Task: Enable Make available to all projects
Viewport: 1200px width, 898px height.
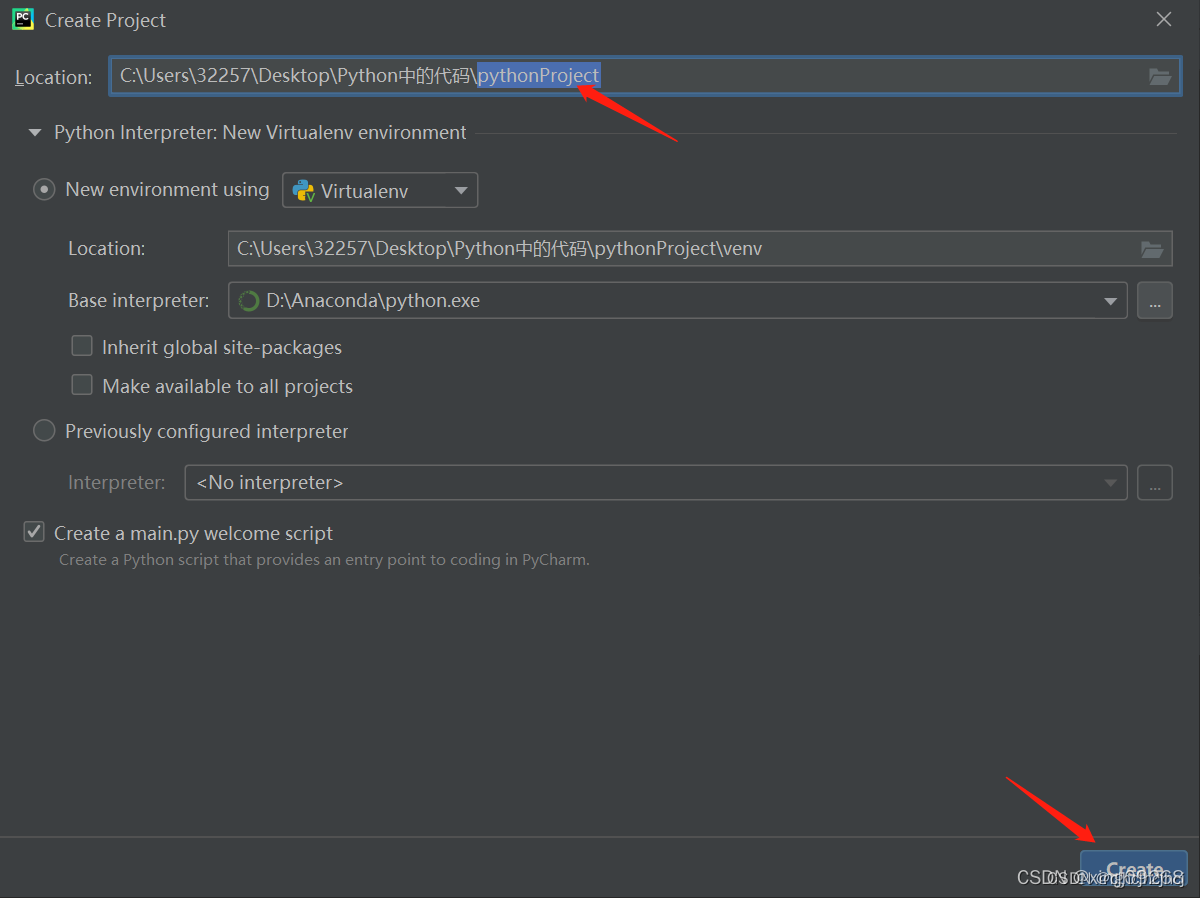Action: click(x=82, y=385)
